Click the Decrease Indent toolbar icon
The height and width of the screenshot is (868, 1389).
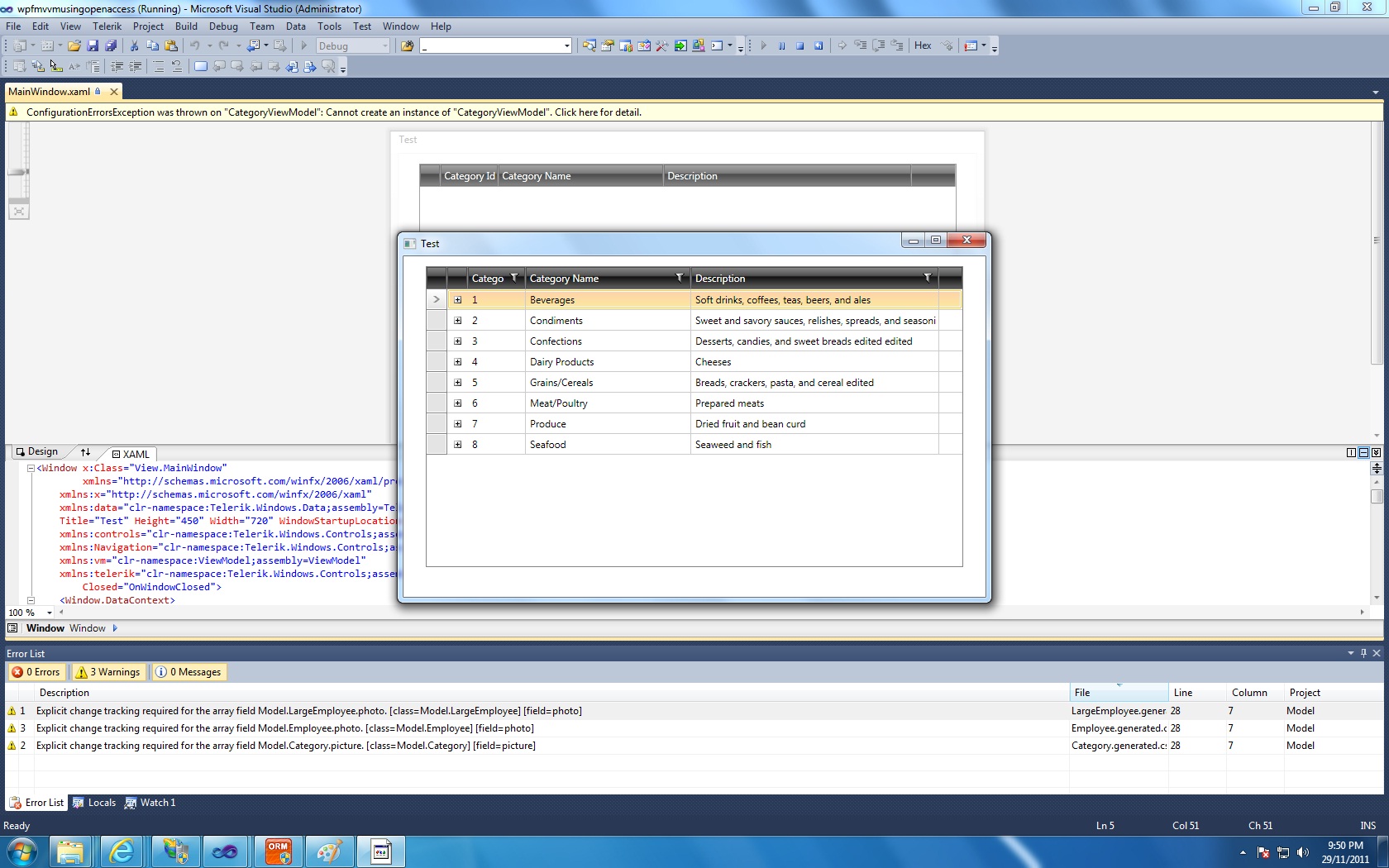click(117, 67)
